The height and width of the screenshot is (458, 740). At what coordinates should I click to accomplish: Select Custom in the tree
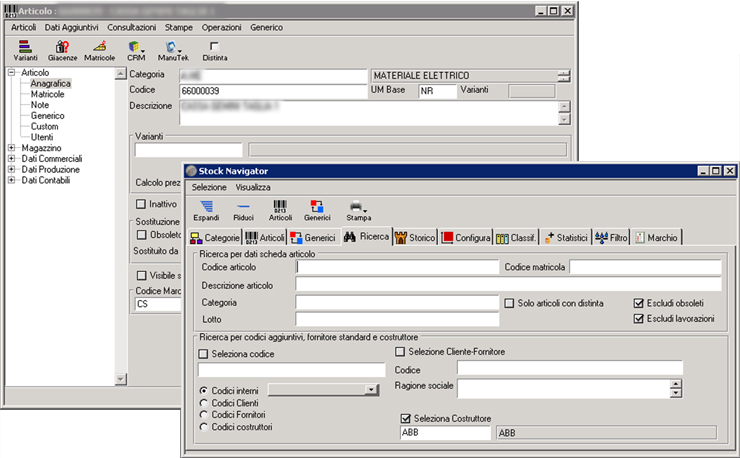point(45,127)
